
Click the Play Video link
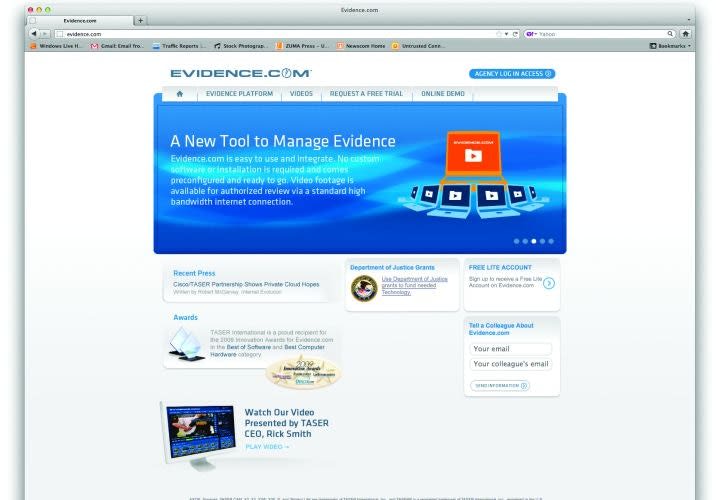click(x=266, y=447)
